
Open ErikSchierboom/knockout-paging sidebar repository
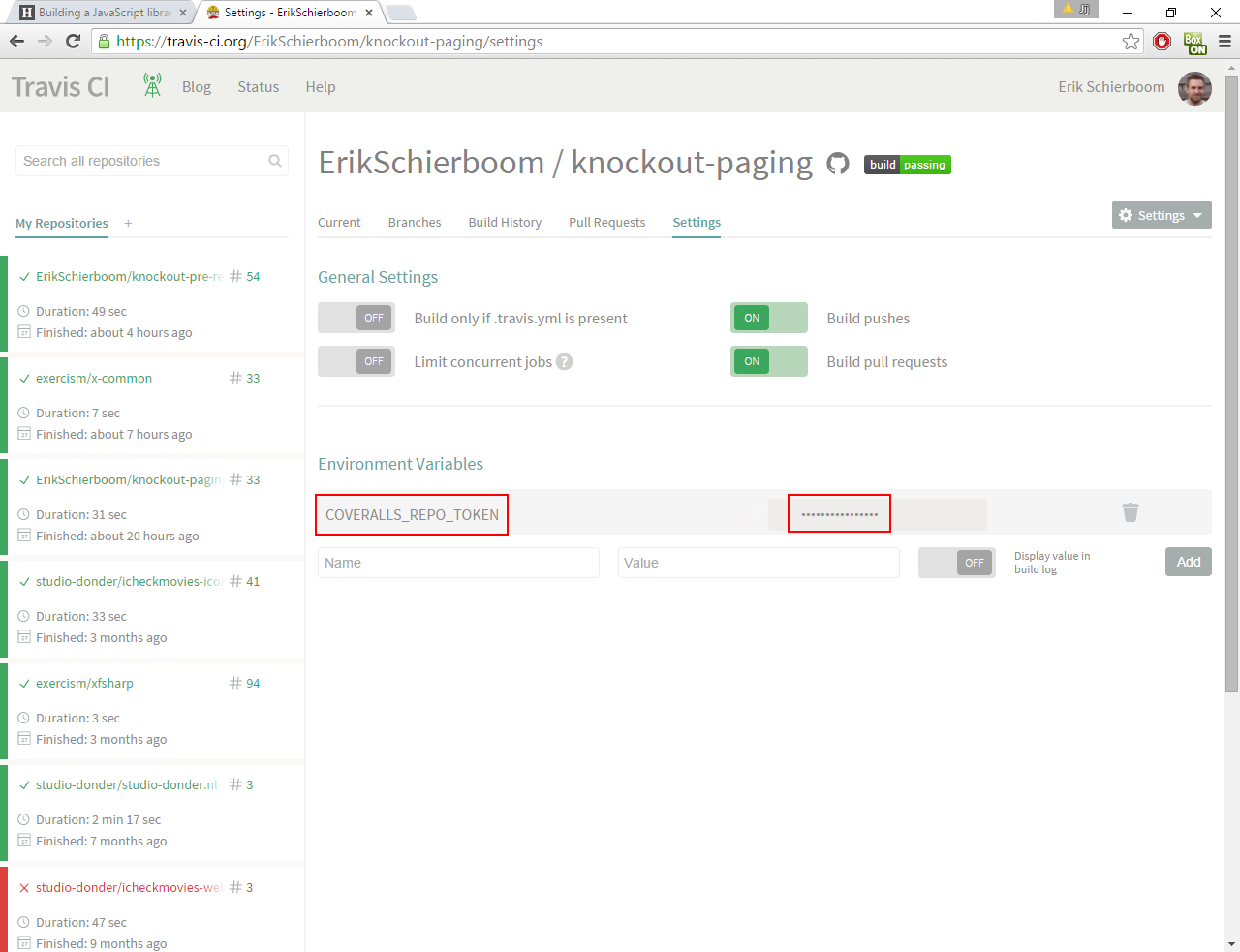point(129,479)
